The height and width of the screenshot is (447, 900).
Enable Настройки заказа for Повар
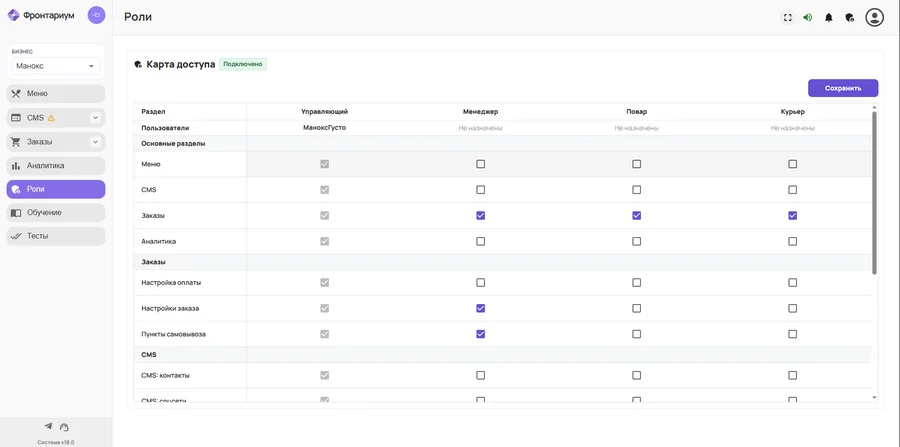pos(637,308)
